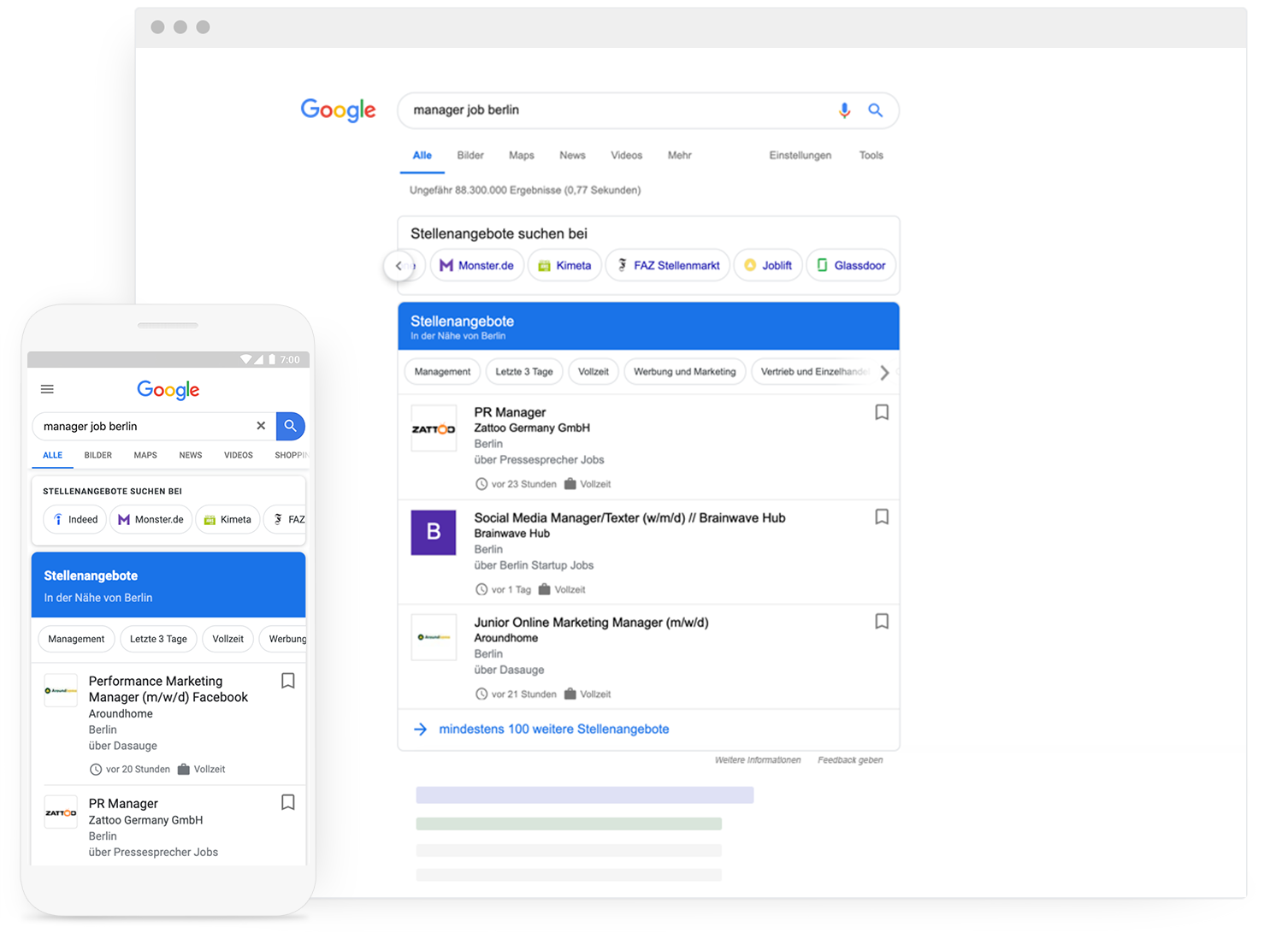Apply Werbung und Marketing filter chip

tap(684, 372)
